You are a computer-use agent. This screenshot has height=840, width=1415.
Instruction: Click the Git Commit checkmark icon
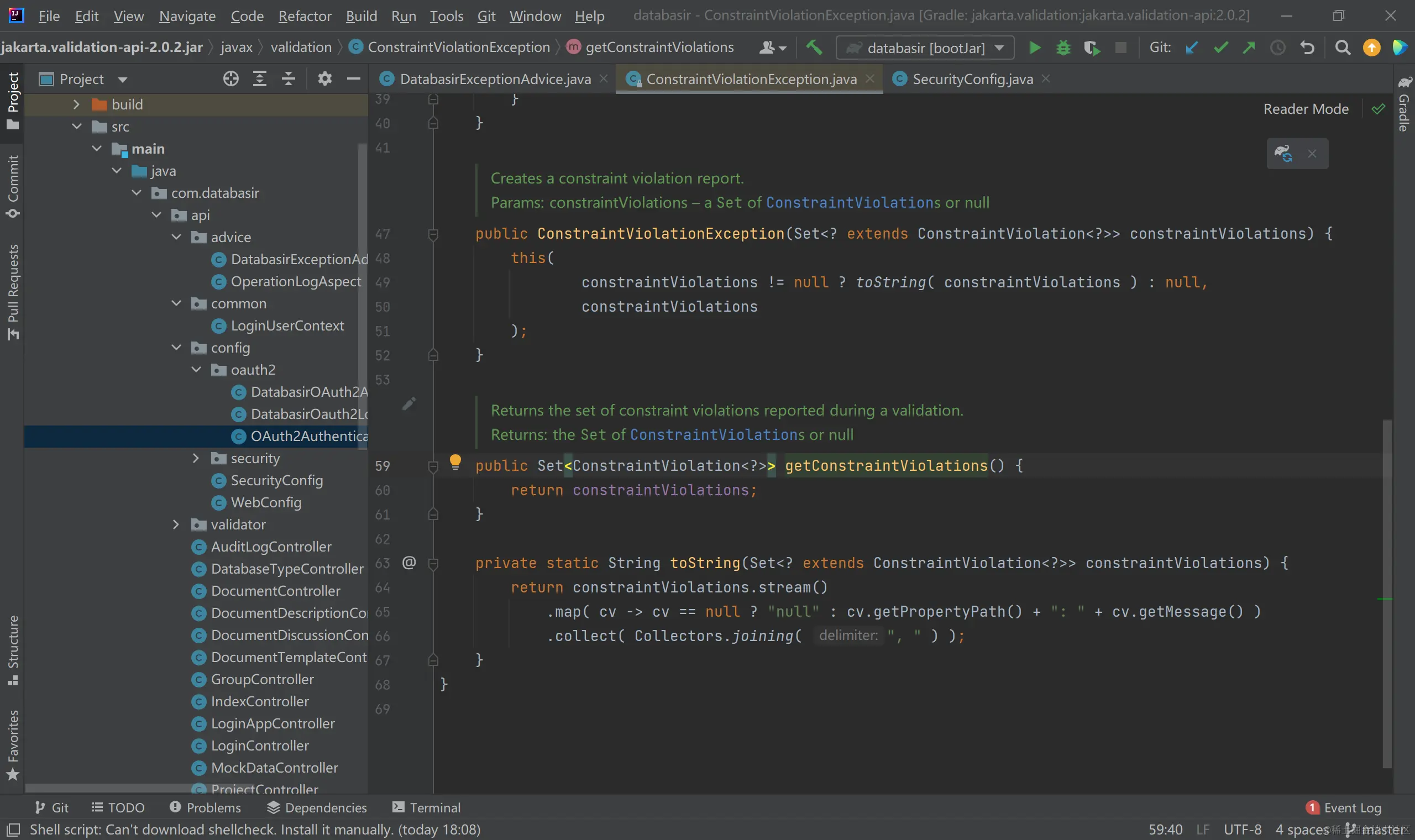pyautogui.click(x=1220, y=48)
